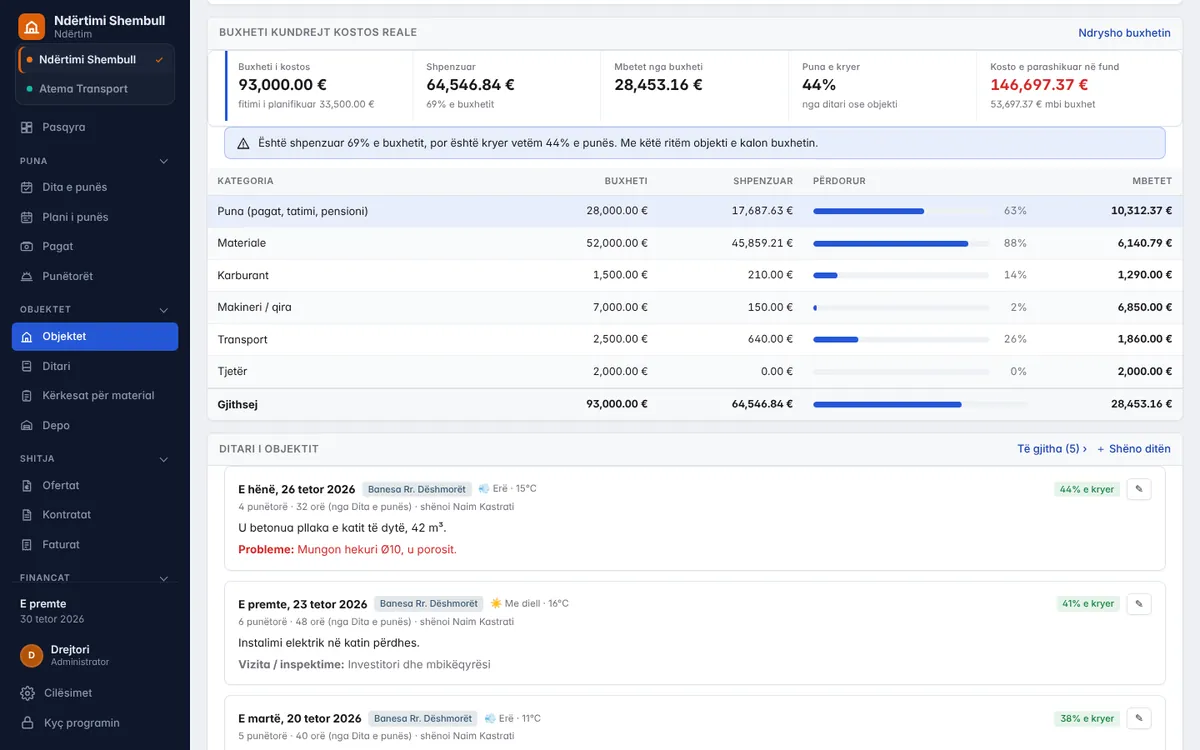Open the Të gjitha (5) diary link
This screenshot has width=1200, height=750.
point(1052,449)
